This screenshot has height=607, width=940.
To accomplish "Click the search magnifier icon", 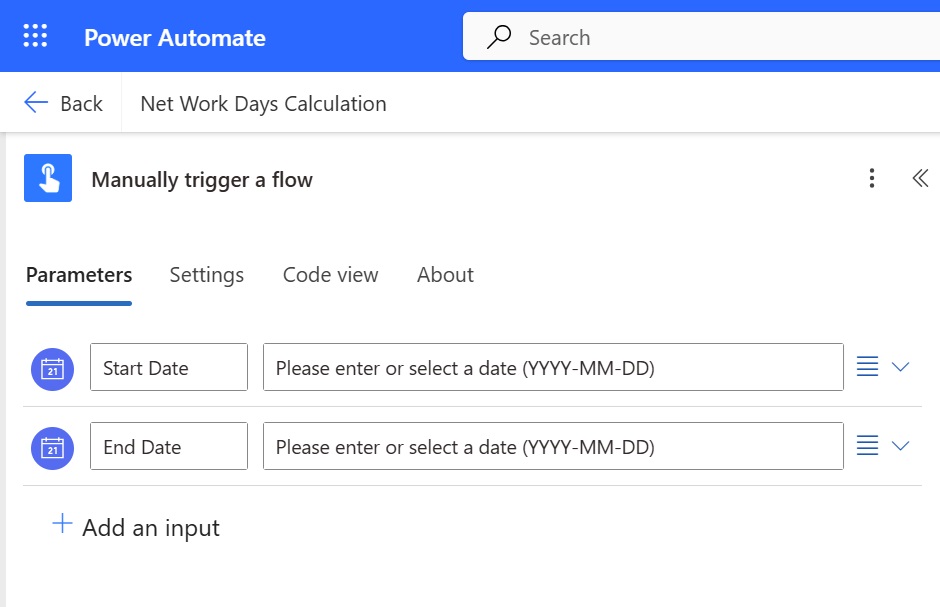I will pyautogui.click(x=499, y=37).
